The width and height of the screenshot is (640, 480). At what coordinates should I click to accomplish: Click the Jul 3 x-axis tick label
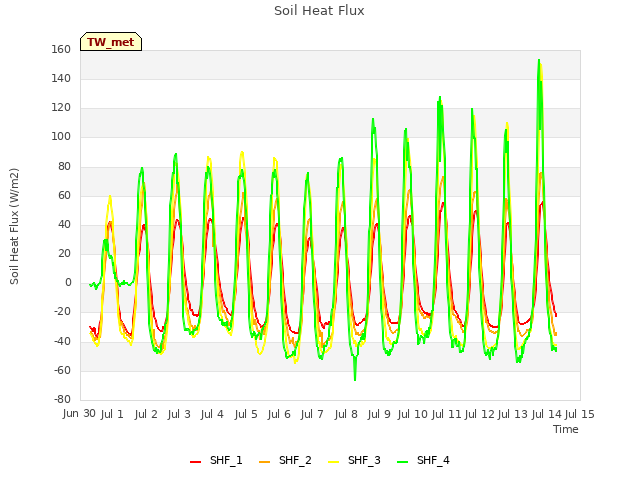[x=179, y=414]
